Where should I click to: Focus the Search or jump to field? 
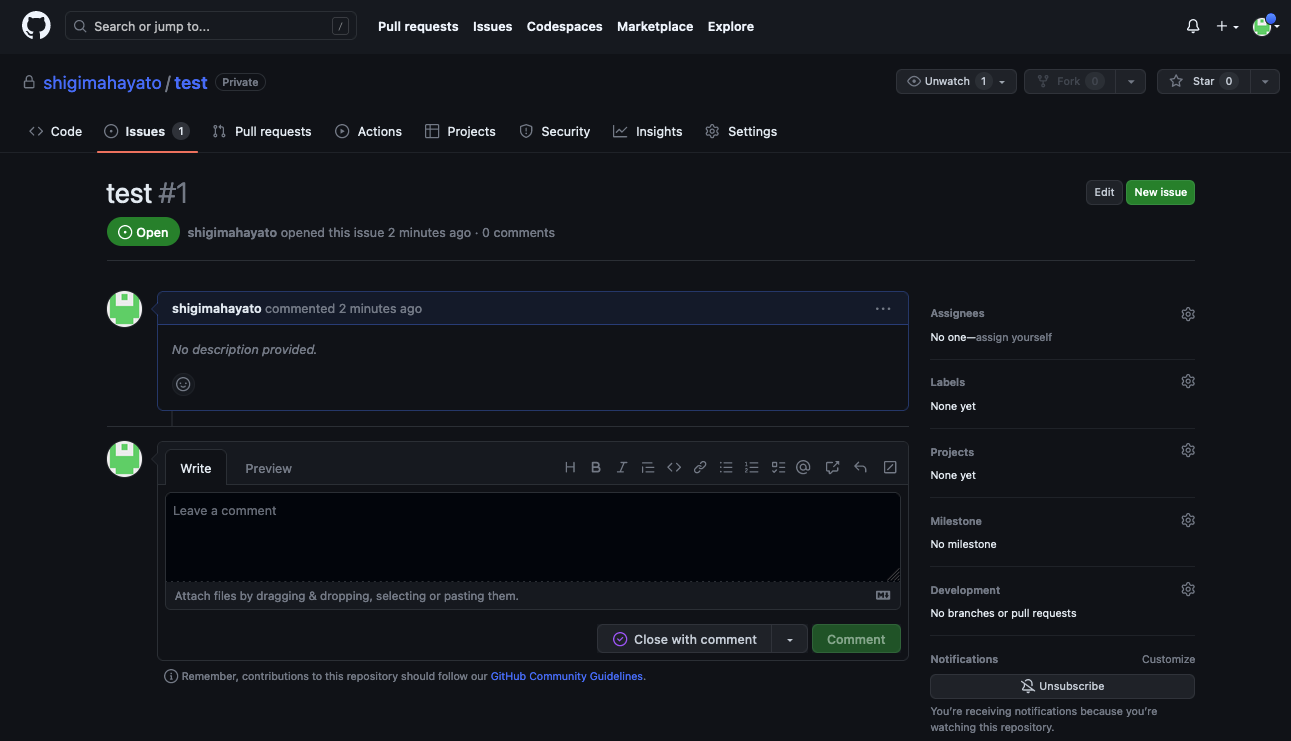[x=211, y=27]
